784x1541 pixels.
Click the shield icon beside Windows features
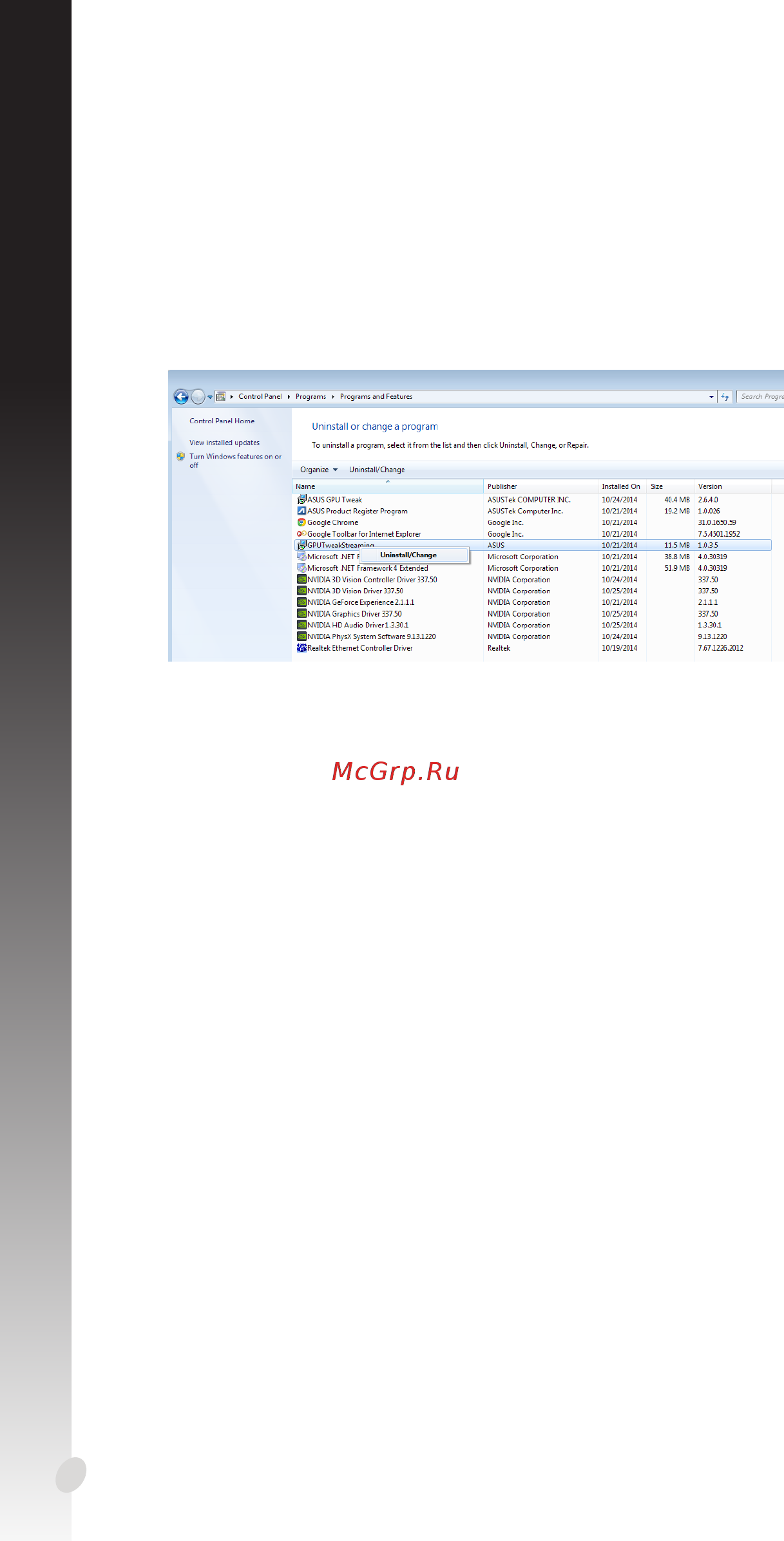point(180,457)
